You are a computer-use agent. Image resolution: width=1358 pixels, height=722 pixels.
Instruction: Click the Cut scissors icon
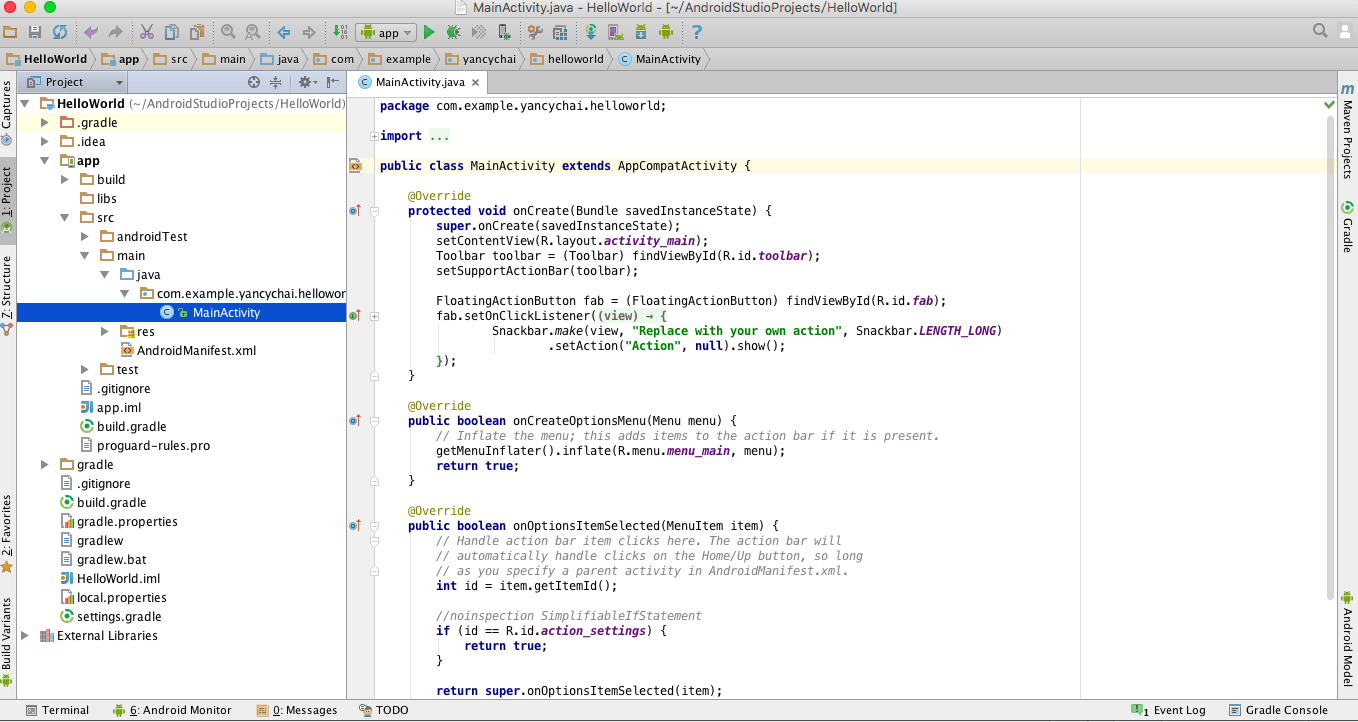(147, 32)
